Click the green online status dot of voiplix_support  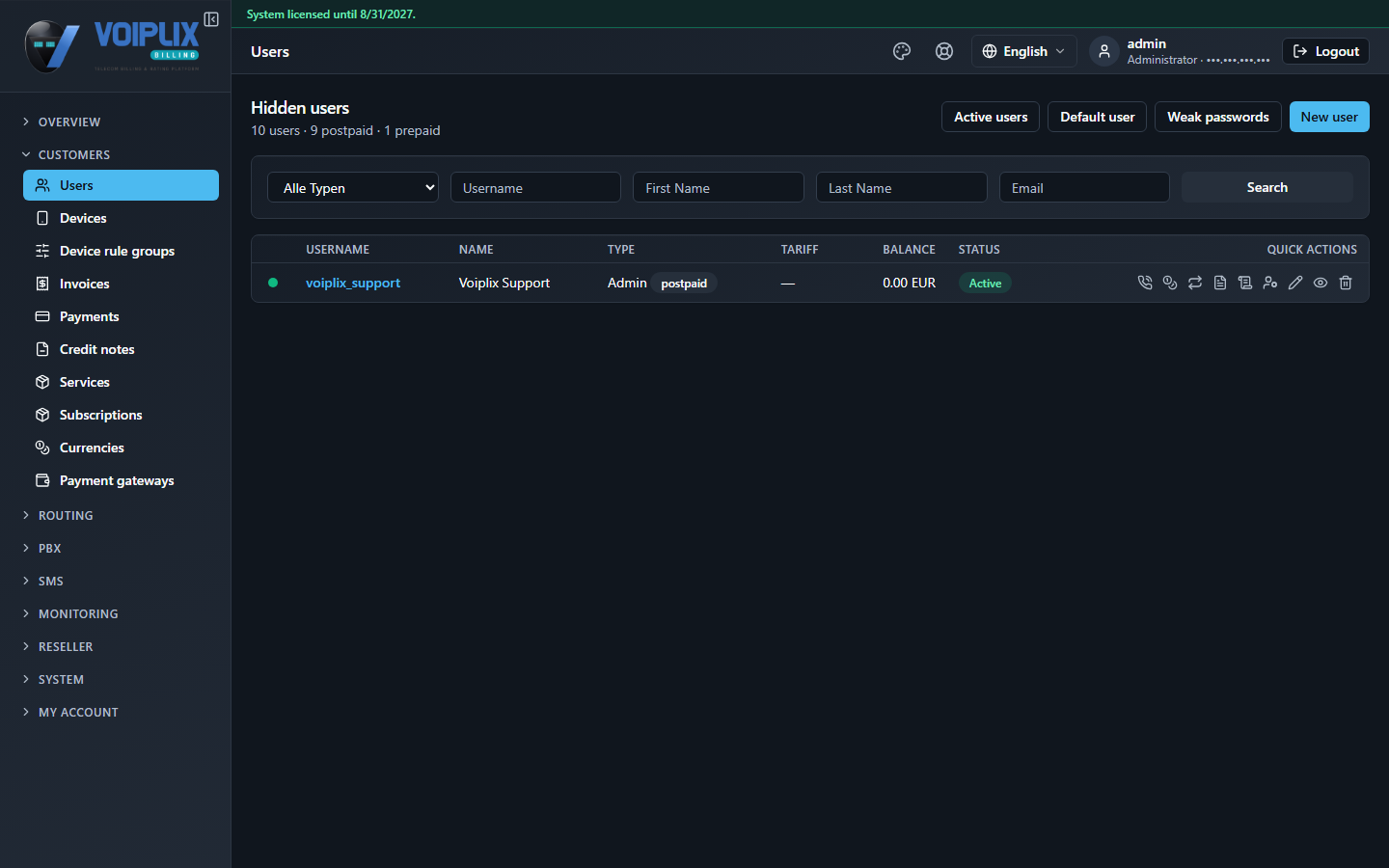(273, 283)
